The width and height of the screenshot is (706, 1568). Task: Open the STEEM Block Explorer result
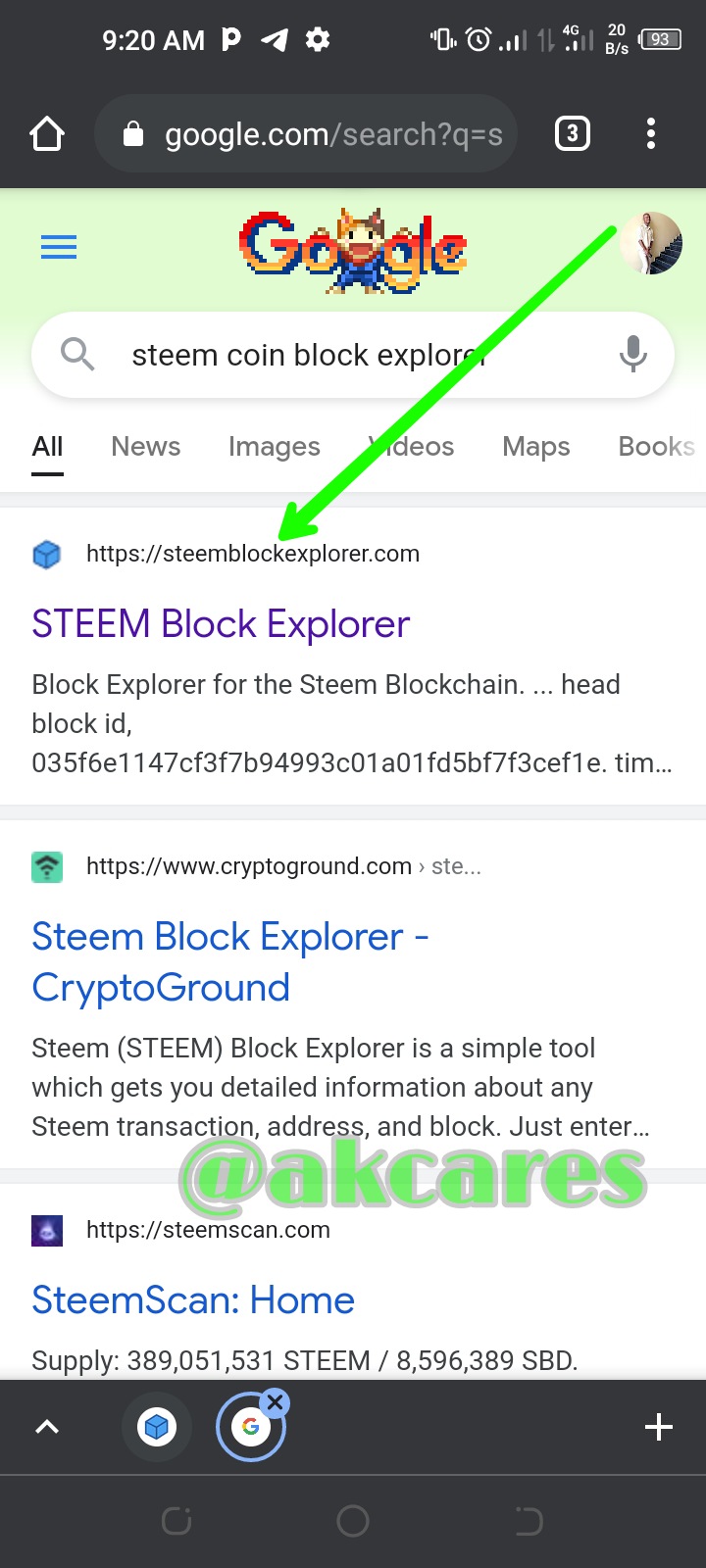[221, 624]
